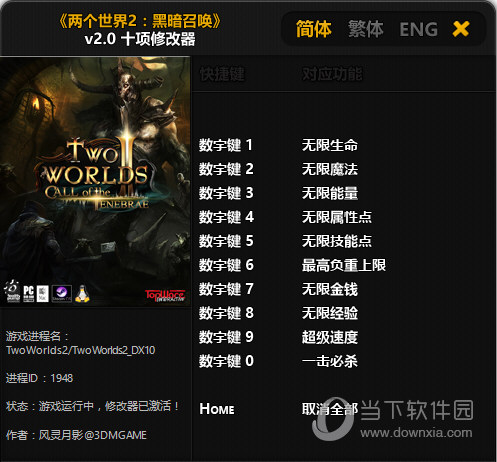The width and height of the screenshot is (497, 462).
Task: Click the 游戏进程名 label
Action: 37,336
